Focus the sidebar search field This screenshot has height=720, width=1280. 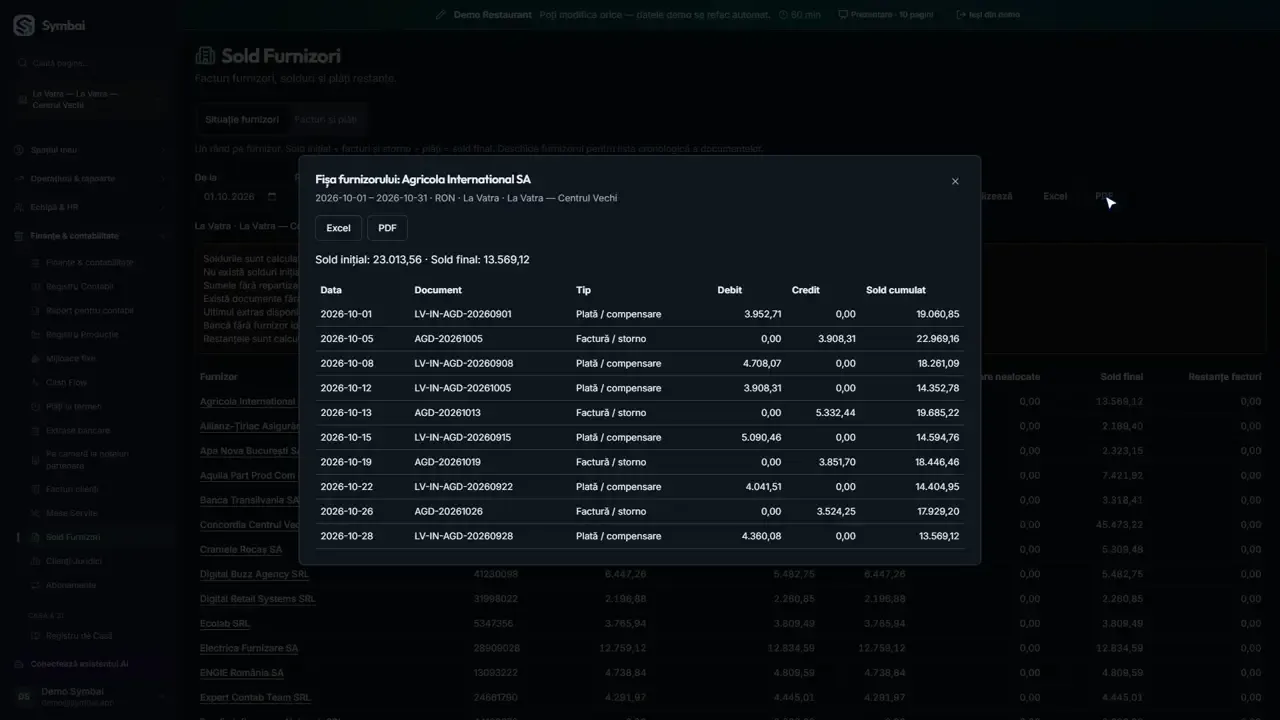click(88, 63)
